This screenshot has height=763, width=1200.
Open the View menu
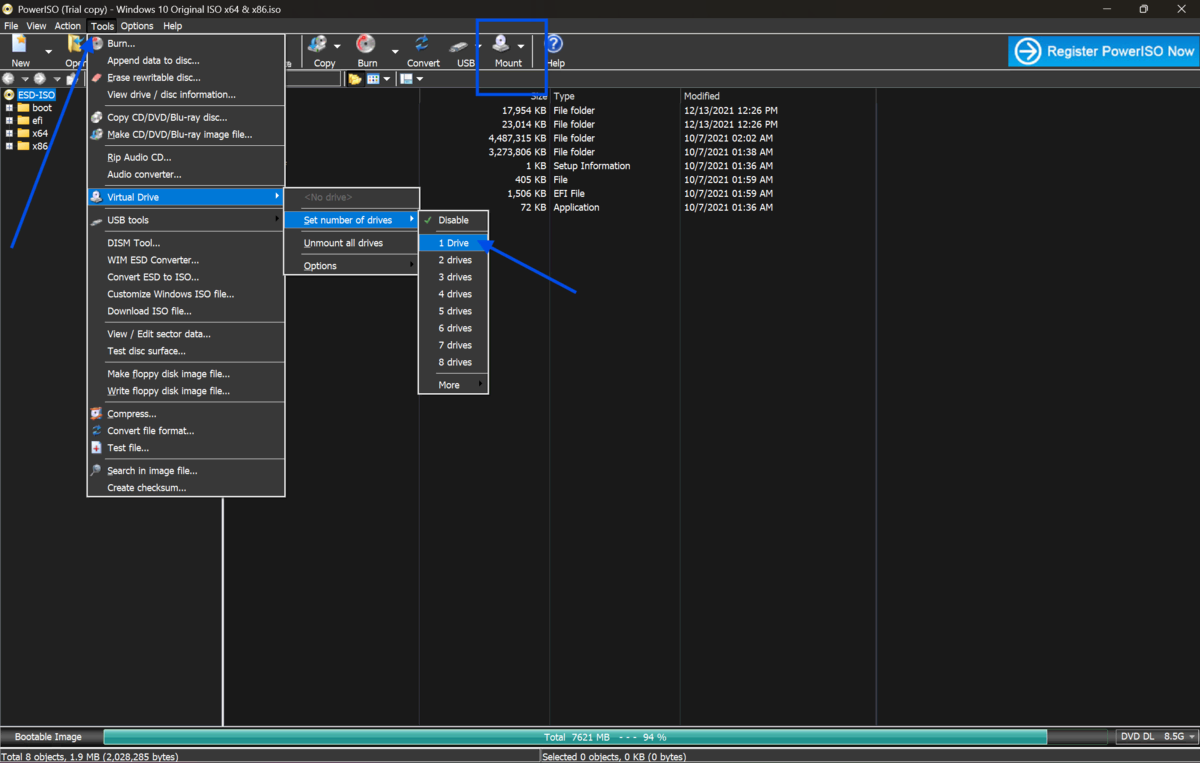tap(36, 26)
